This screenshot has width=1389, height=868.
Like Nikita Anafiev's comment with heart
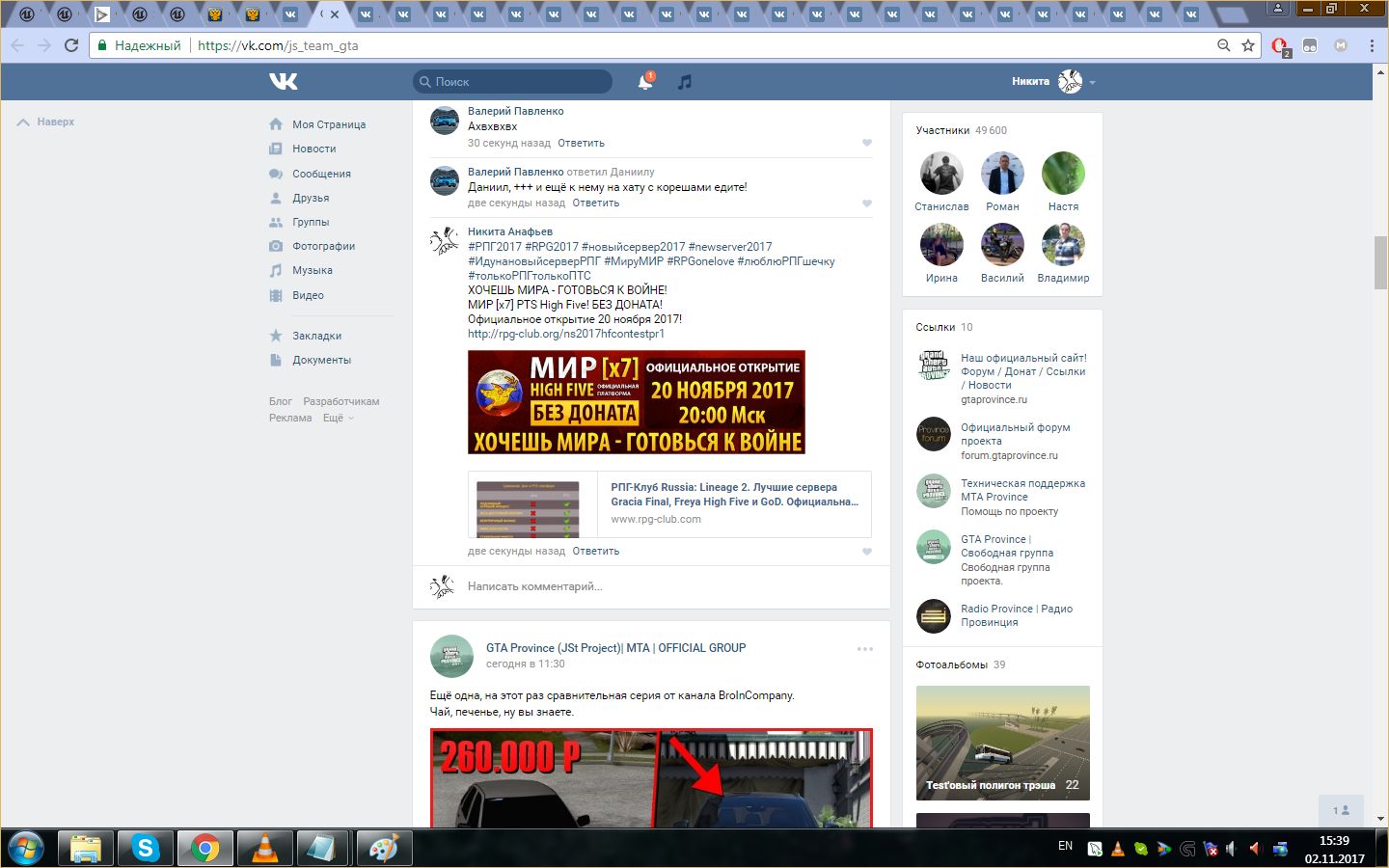[866, 552]
